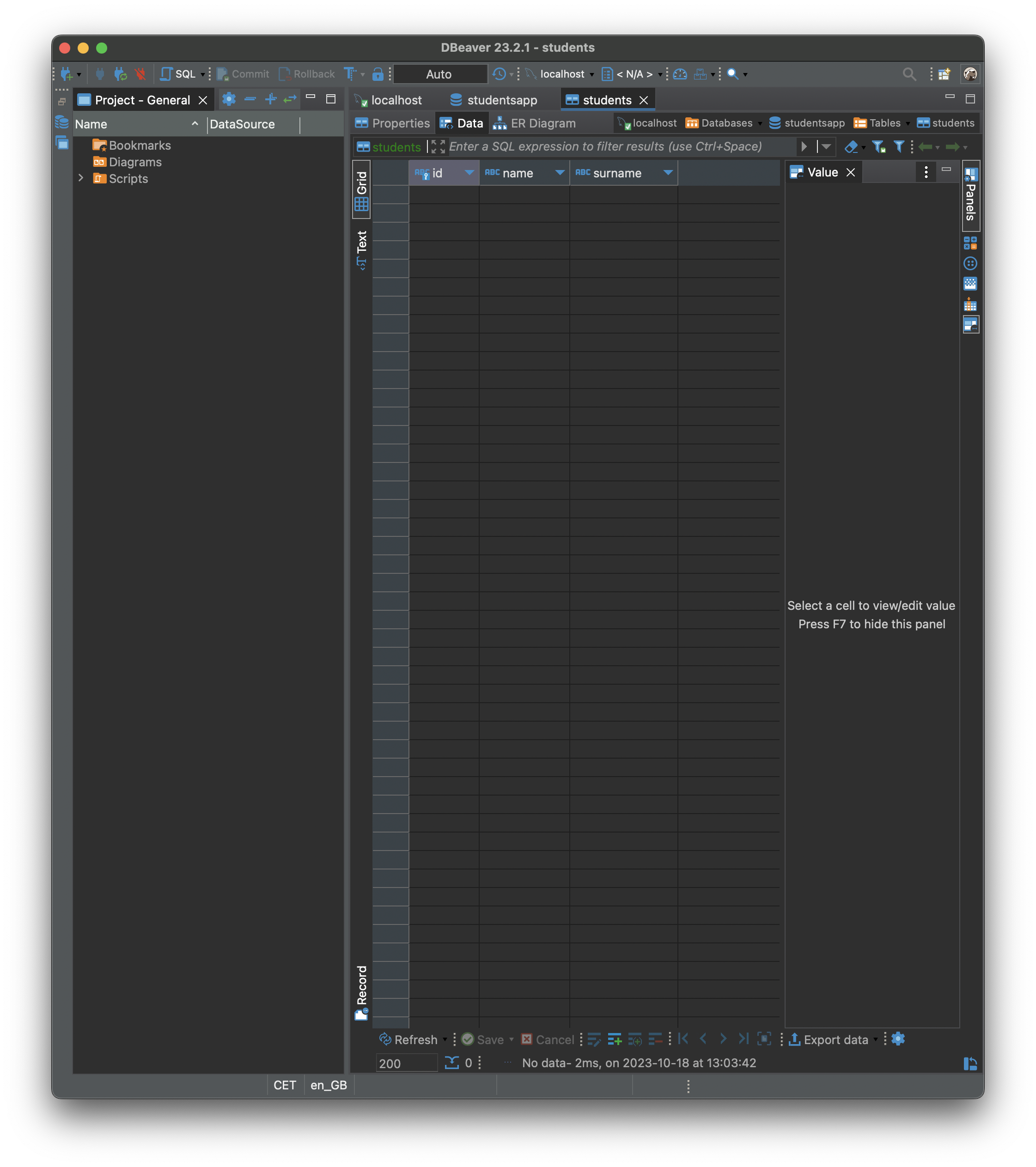Click the Cancel button
Viewport: 1036px width, 1167px height.
(548, 1039)
